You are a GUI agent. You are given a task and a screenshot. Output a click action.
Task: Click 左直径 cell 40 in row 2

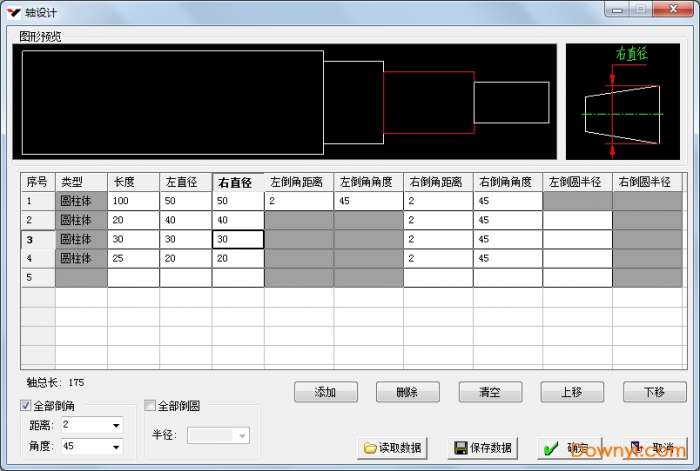tap(185, 220)
